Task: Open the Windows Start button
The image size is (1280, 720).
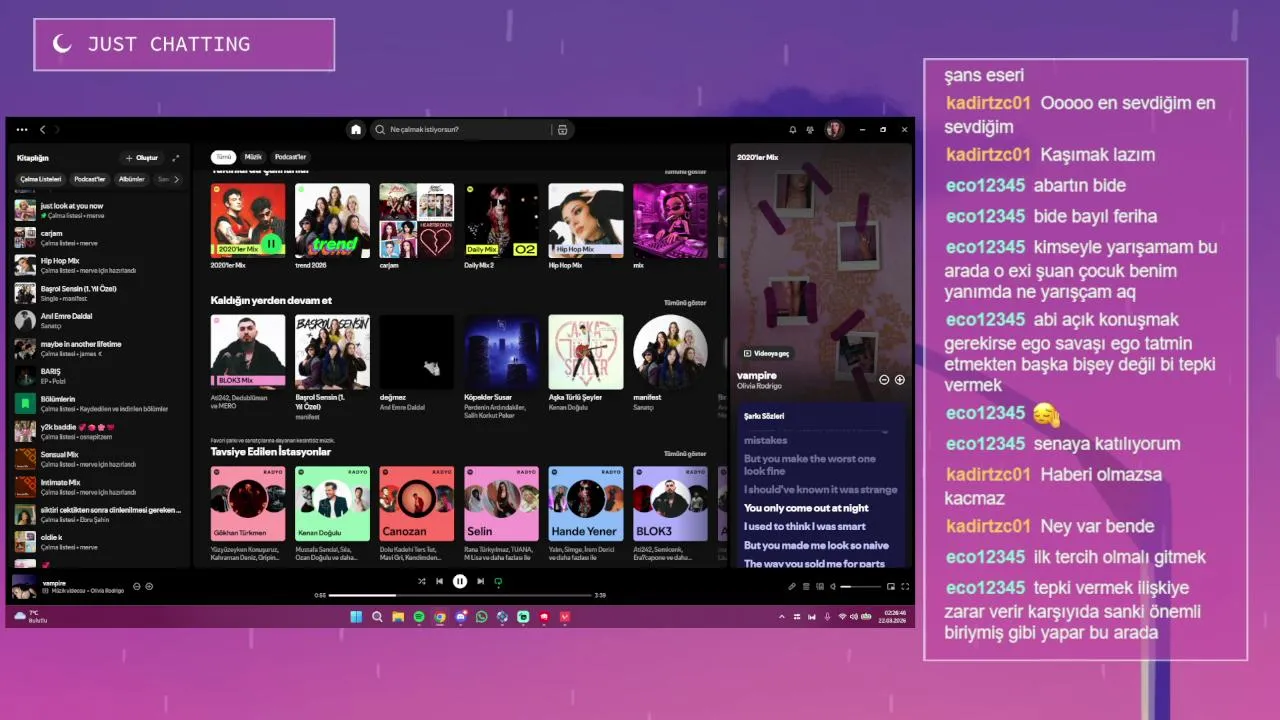Action: click(x=356, y=617)
